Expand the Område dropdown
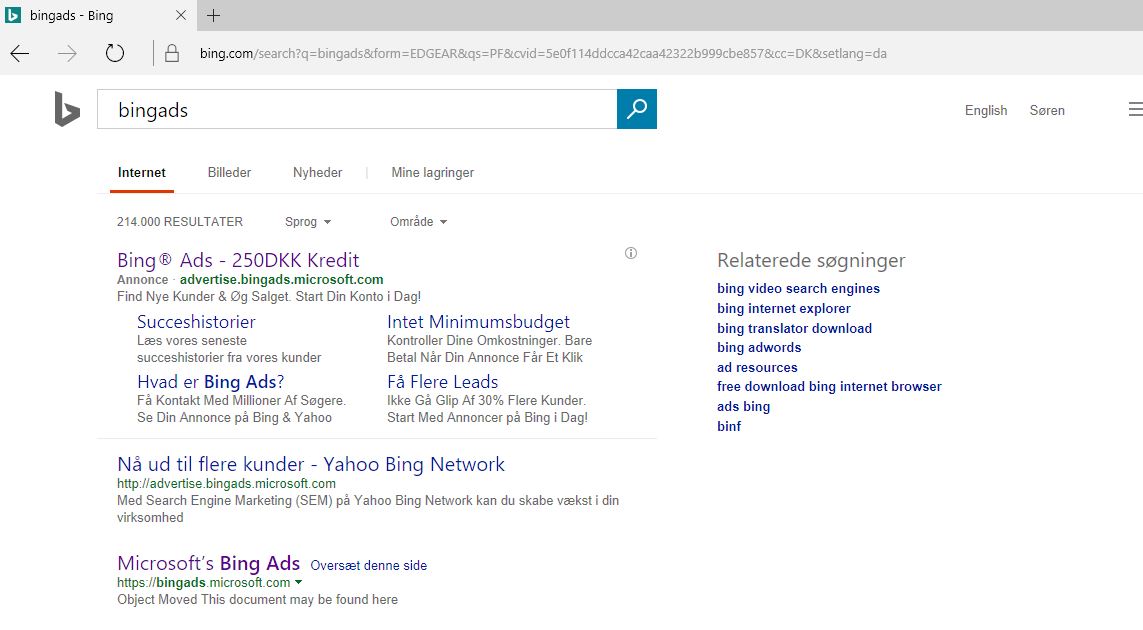Image resolution: width=1143 pixels, height=630 pixels. coord(418,222)
